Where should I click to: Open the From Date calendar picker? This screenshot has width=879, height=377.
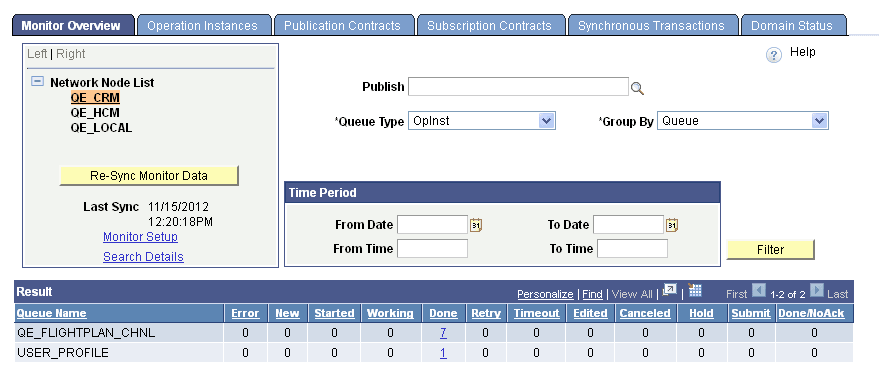pyautogui.click(x=476, y=225)
